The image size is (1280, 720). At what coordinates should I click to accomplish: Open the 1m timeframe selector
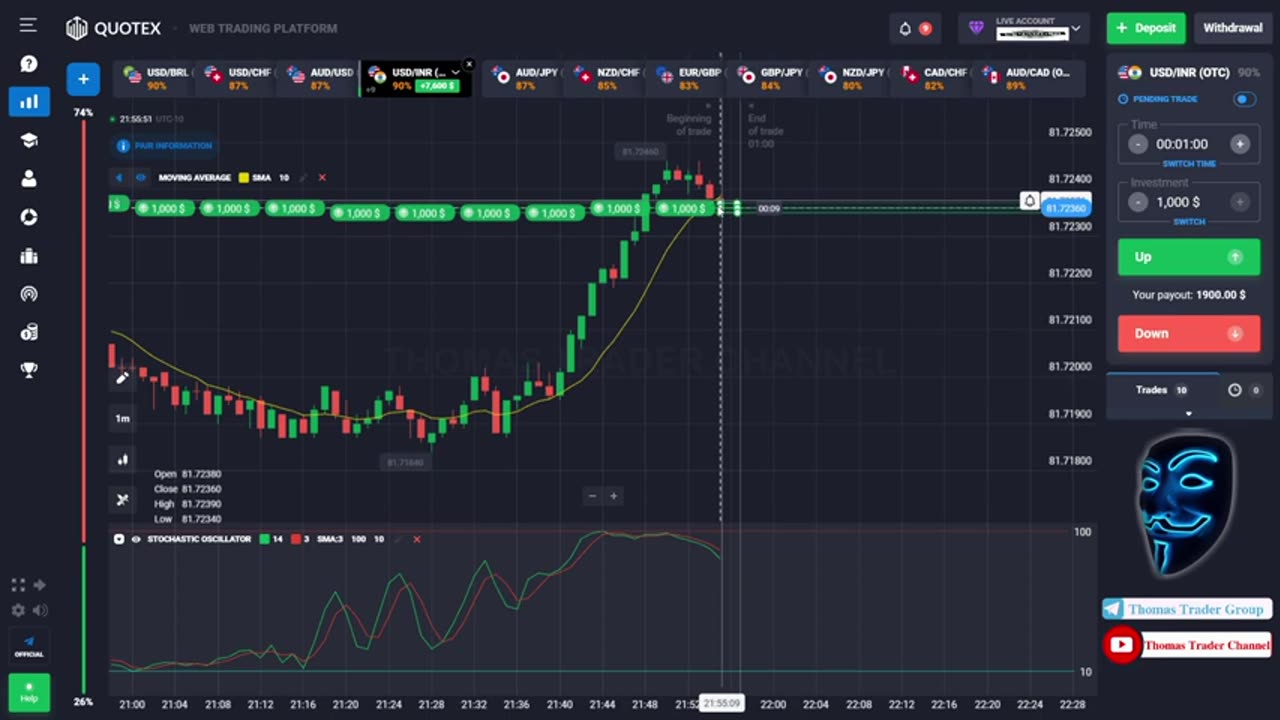122,418
